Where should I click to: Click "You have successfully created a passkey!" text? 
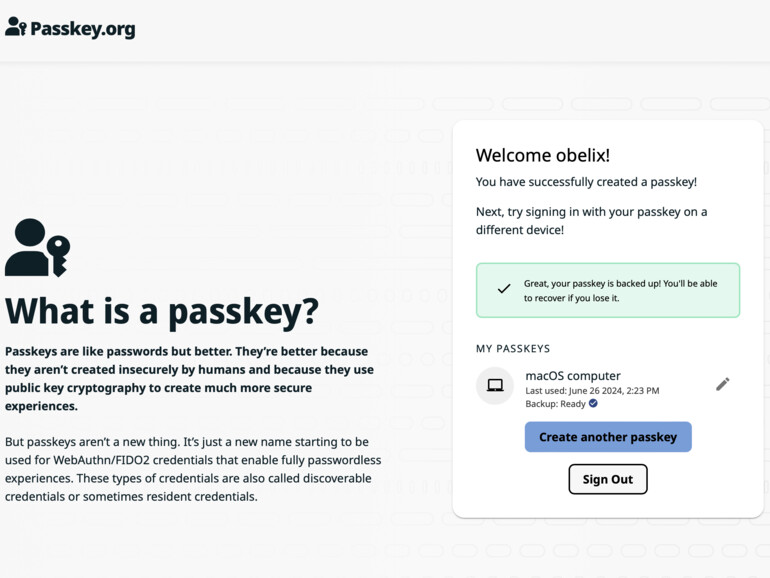(x=586, y=182)
